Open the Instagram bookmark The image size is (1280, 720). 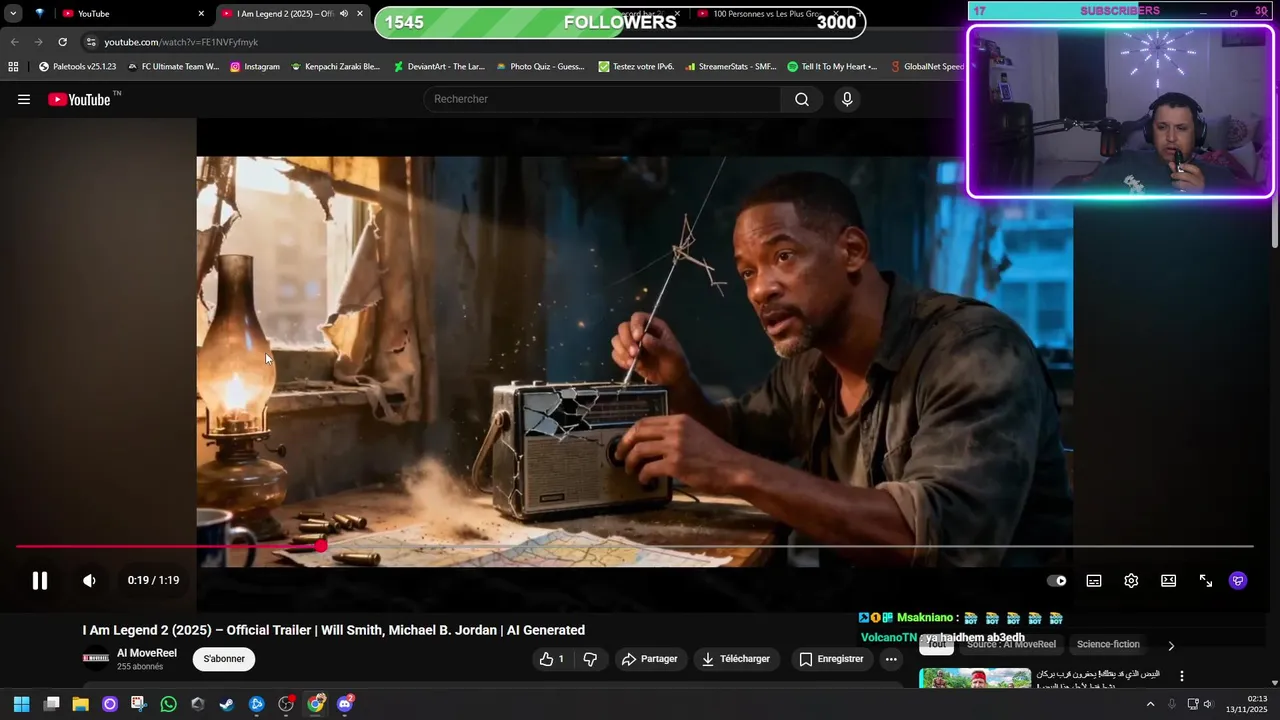click(255, 67)
